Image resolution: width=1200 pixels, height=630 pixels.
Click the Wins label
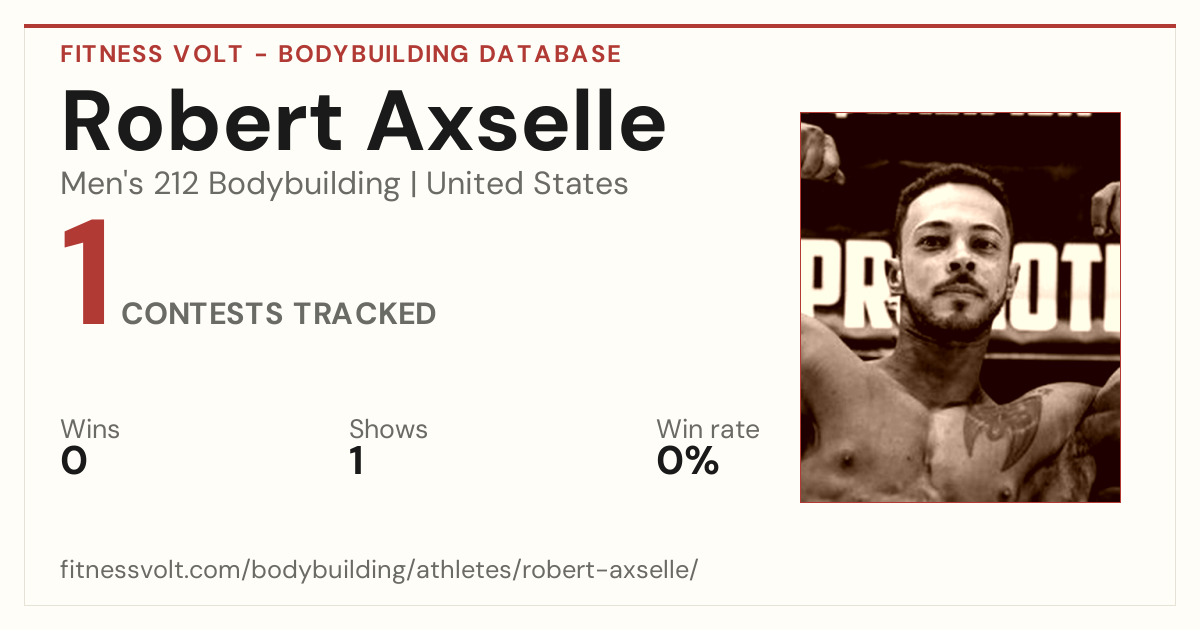[90, 429]
